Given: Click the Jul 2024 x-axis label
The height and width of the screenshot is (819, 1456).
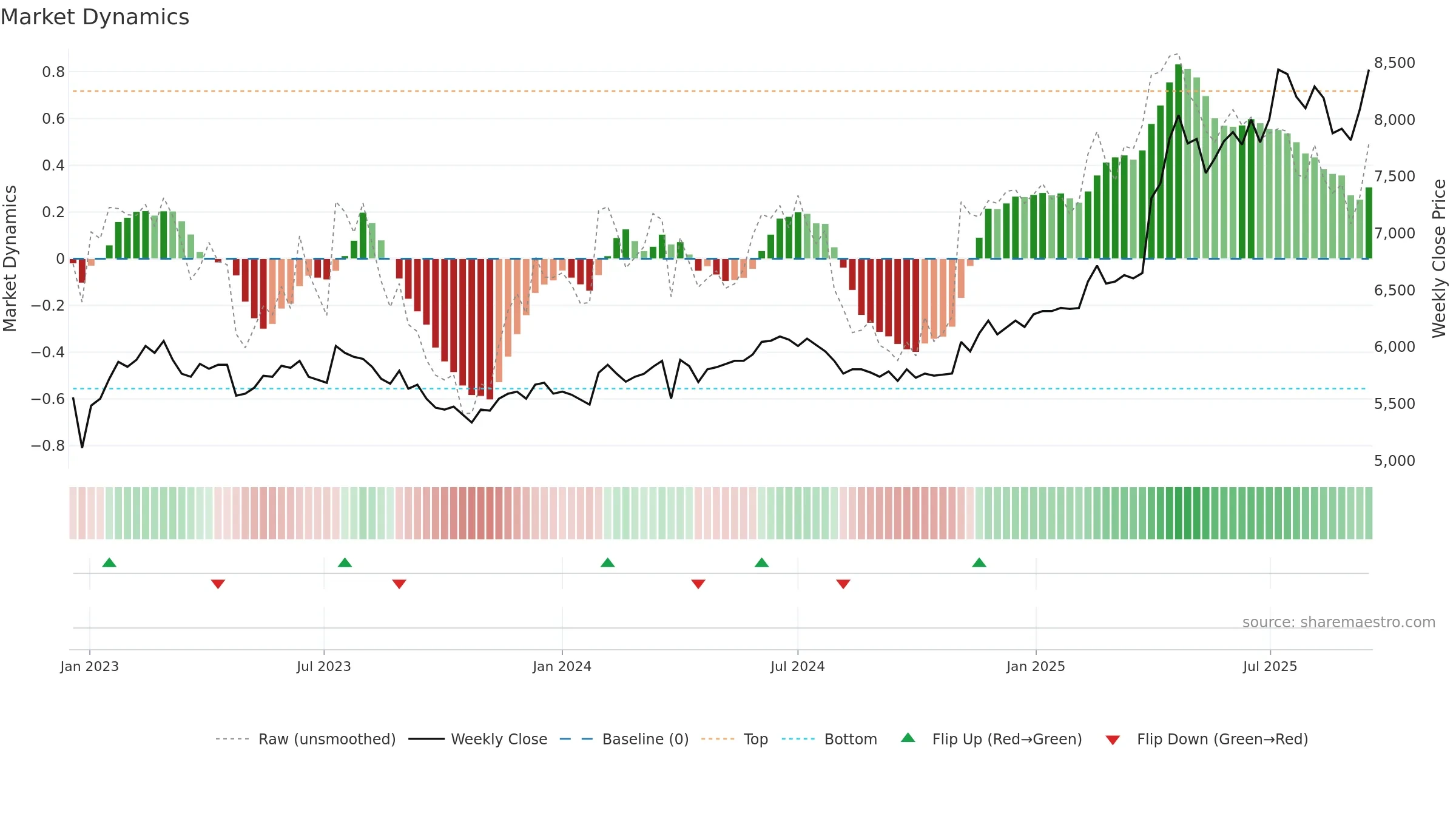Looking at the screenshot, I should pyautogui.click(x=798, y=666).
